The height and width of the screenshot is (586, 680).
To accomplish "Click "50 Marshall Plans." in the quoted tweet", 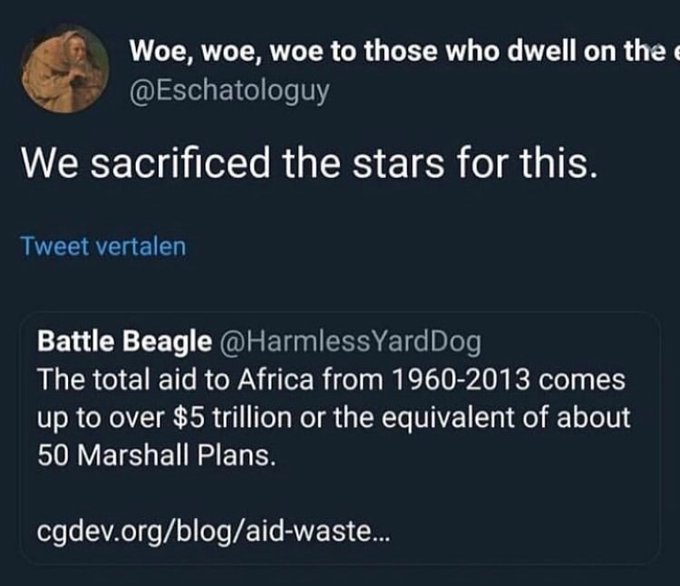I will click(155, 455).
